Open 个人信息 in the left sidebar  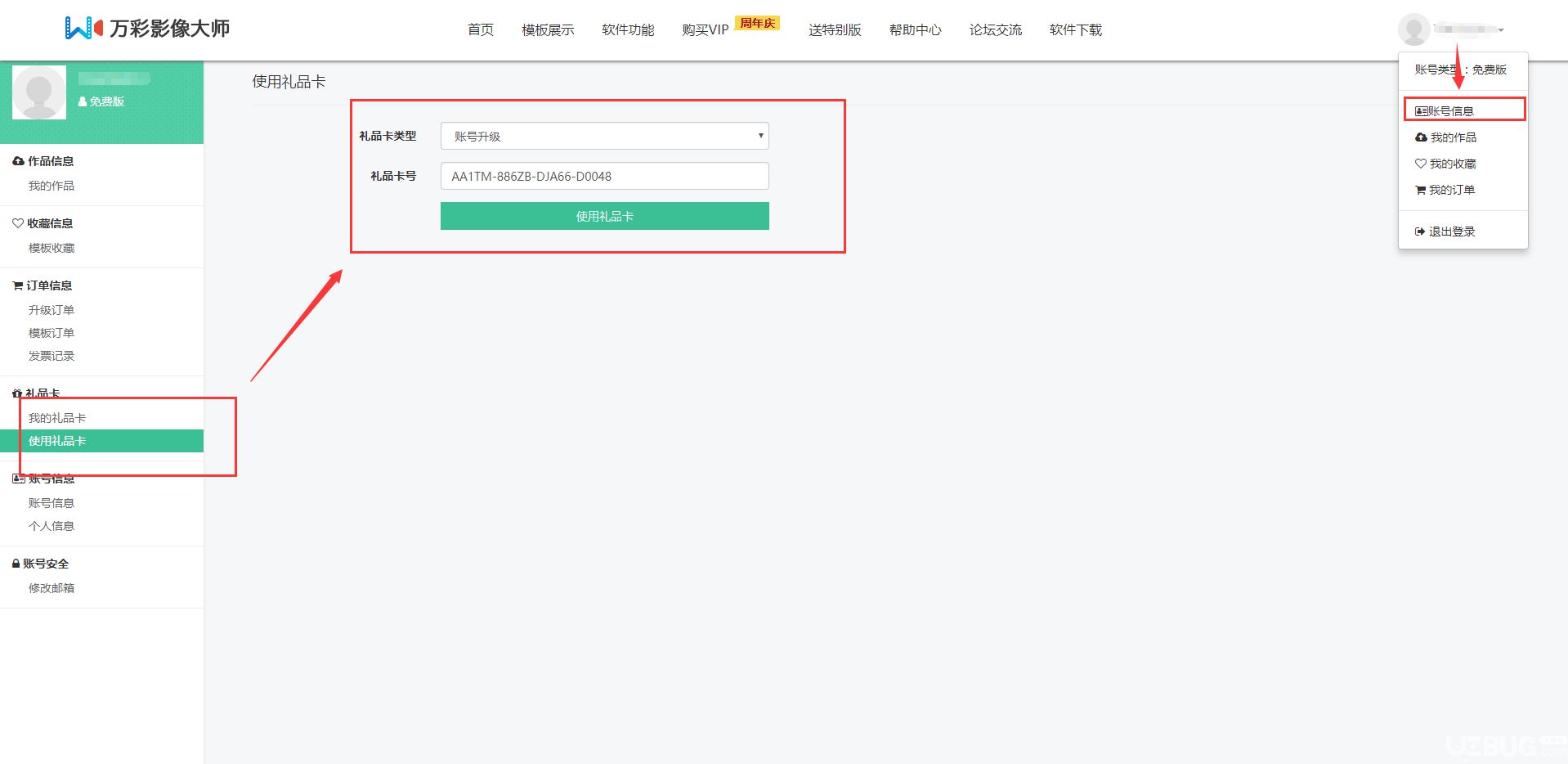click(x=52, y=526)
